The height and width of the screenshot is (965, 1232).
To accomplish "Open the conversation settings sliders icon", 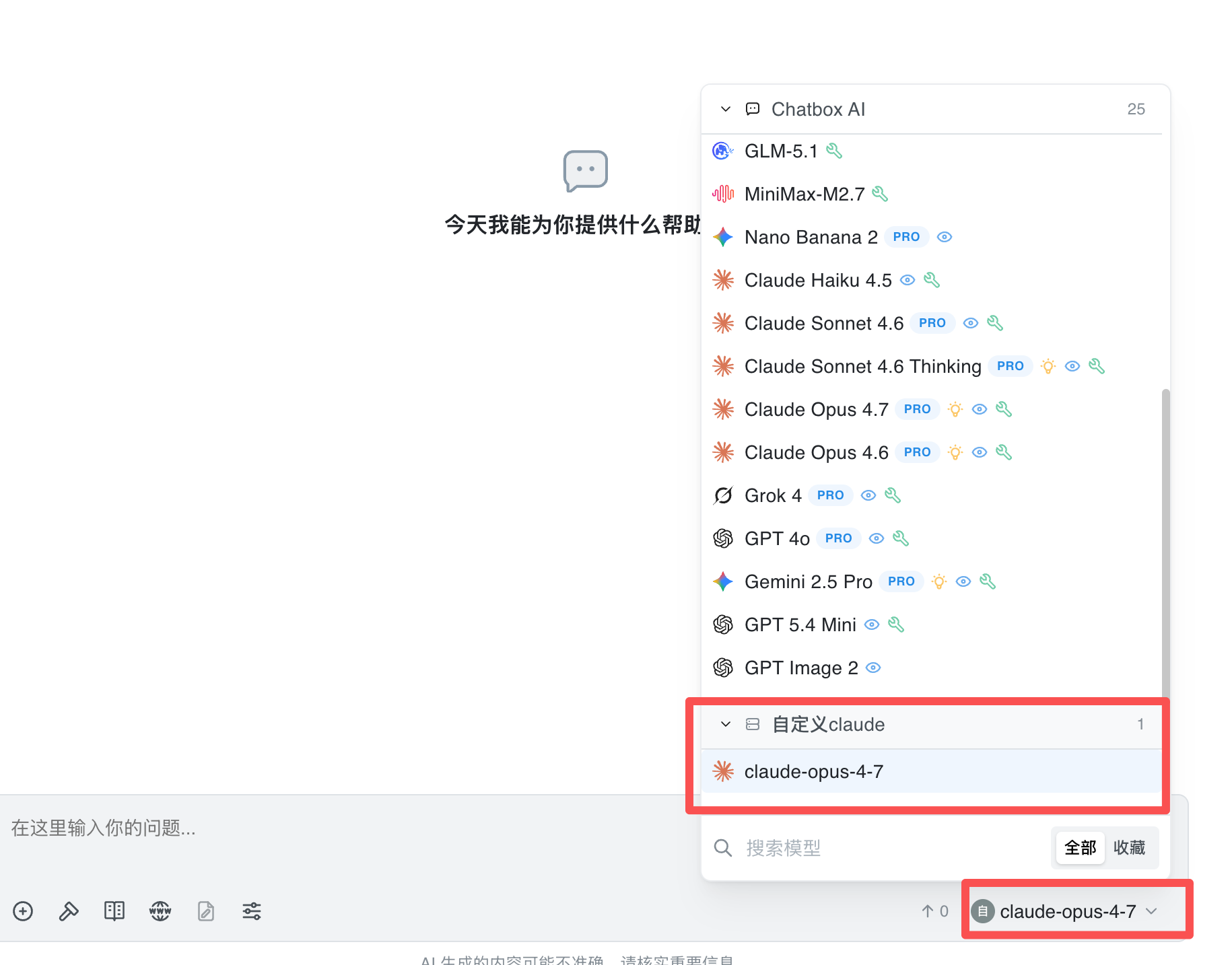I will coord(252,911).
